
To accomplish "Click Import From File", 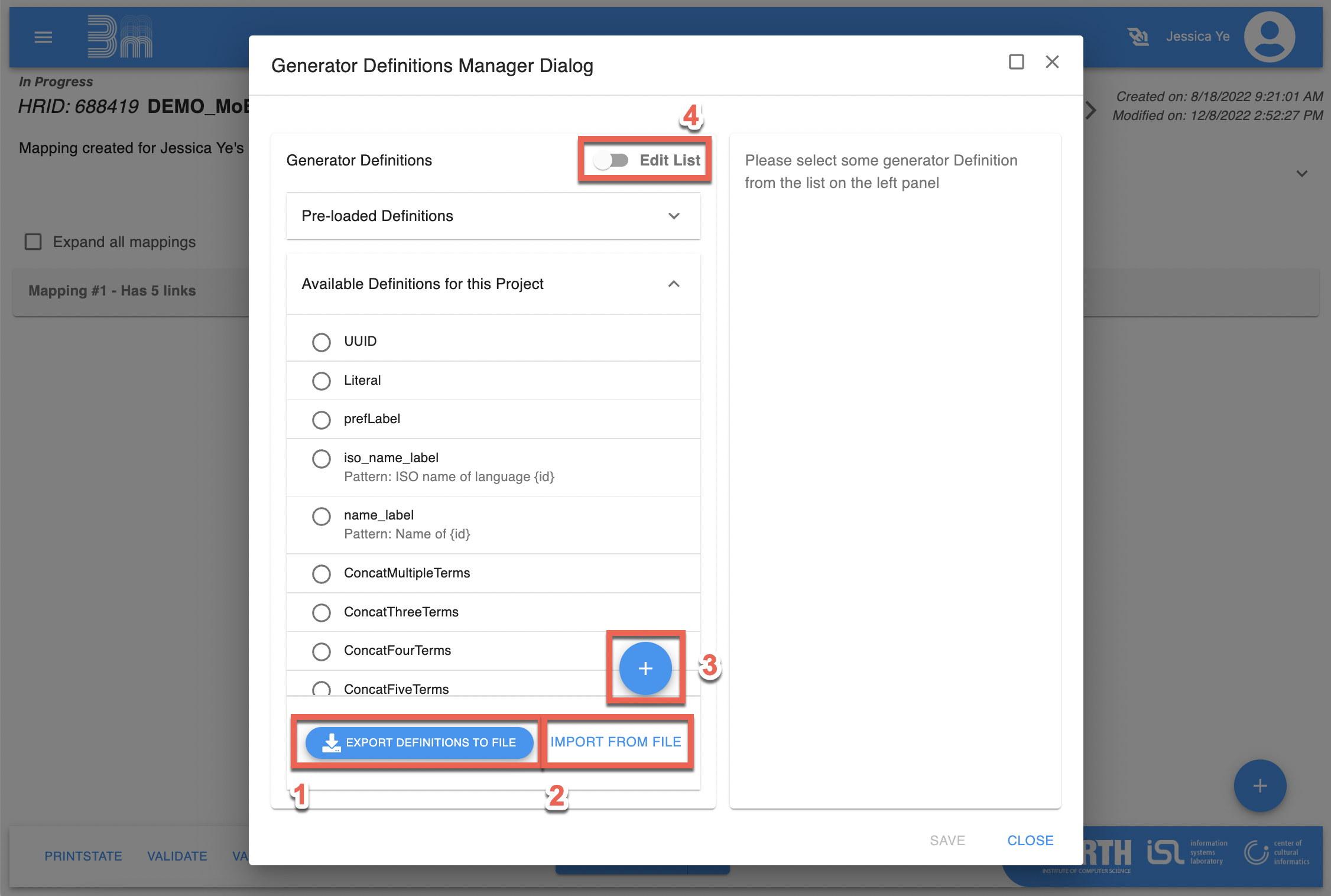I will pyautogui.click(x=615, y=742).
